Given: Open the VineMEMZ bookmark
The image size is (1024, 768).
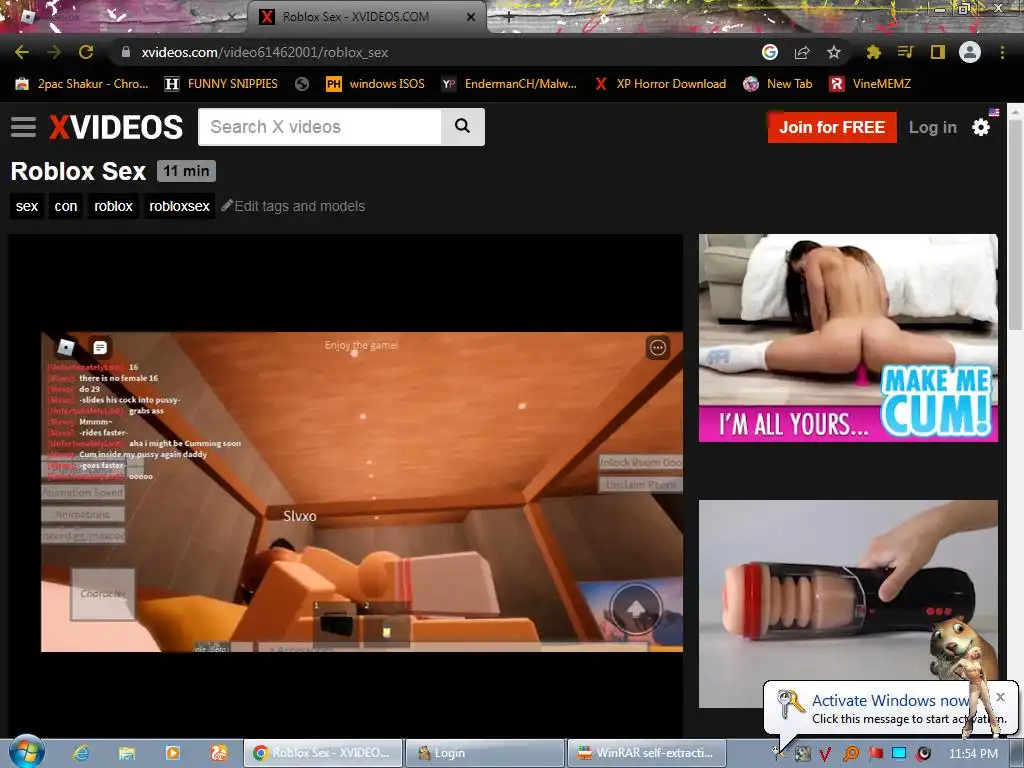Looking at the screenshot, I should tap(870, 84).
